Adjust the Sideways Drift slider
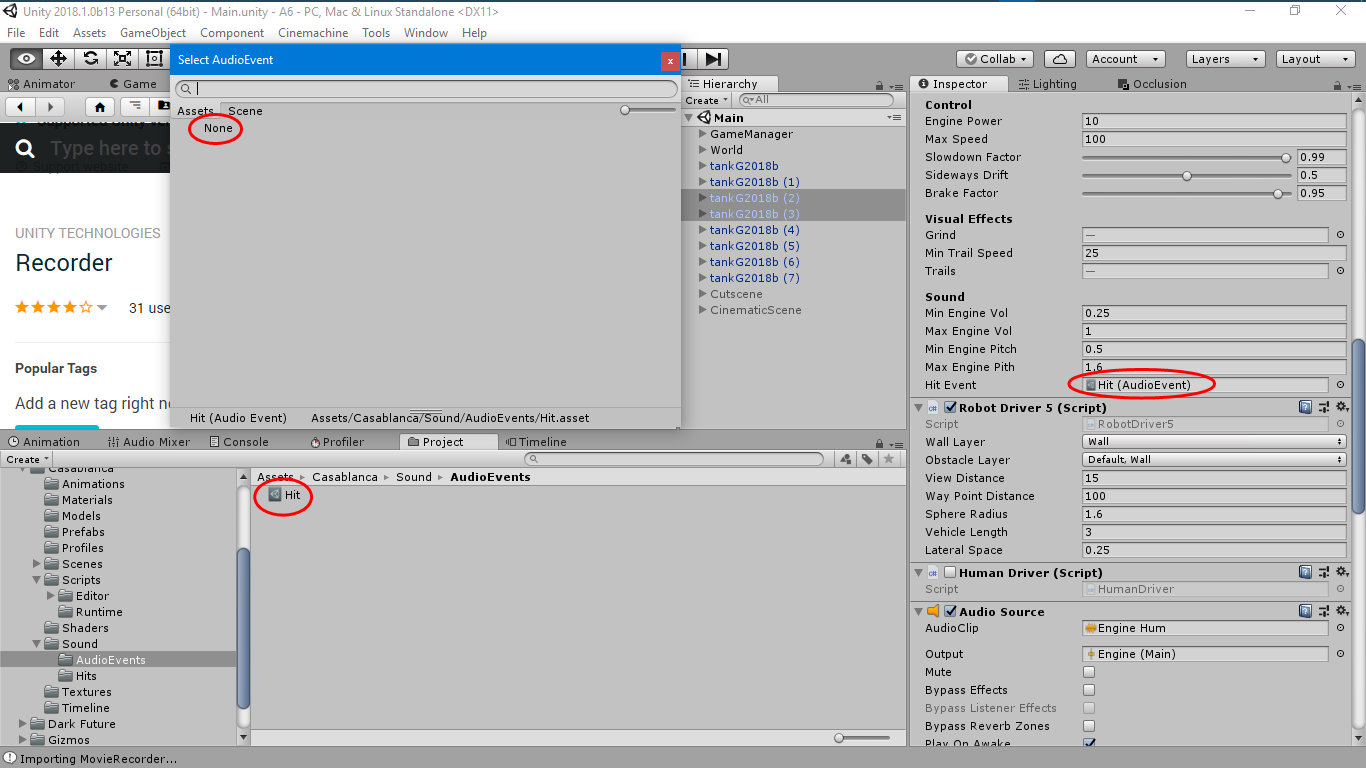 [1186, 175]
